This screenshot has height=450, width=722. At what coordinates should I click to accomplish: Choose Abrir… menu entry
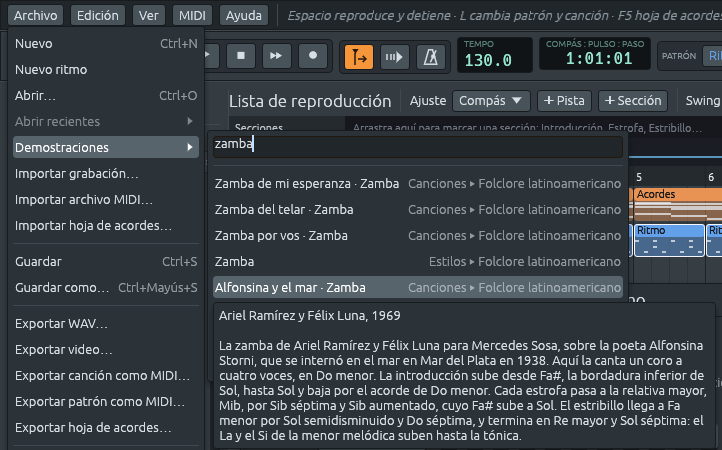pyautogui.click(x=106, y=95)
